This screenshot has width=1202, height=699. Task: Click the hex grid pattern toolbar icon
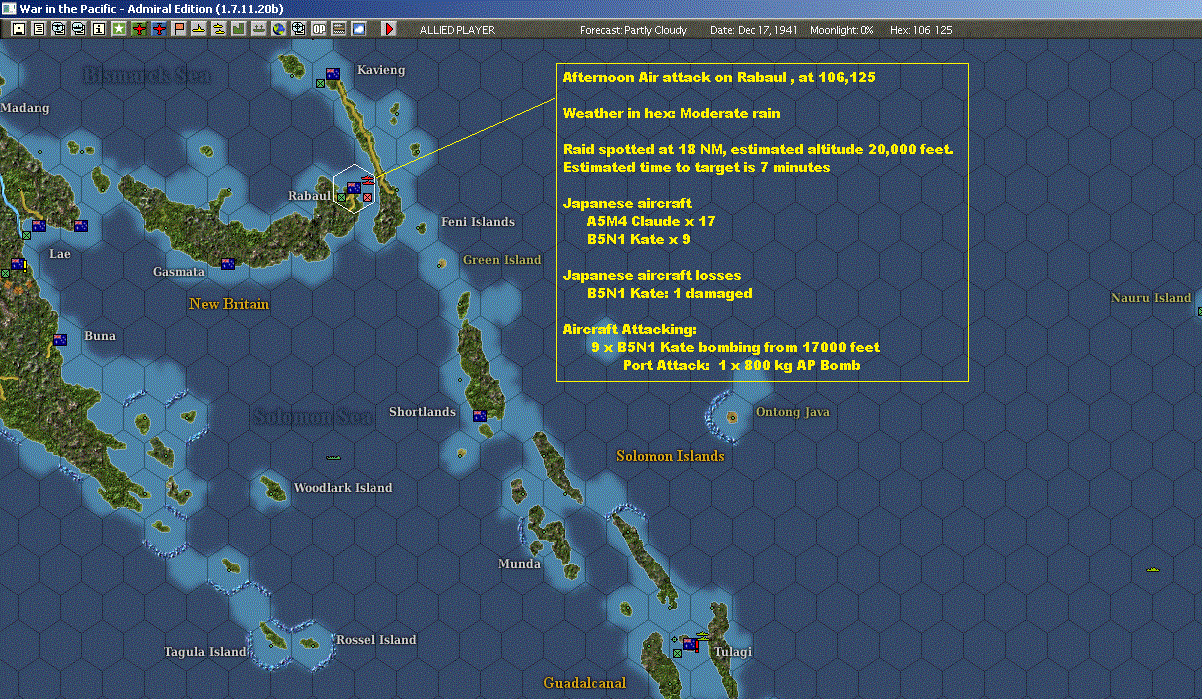tap(338, 30)
